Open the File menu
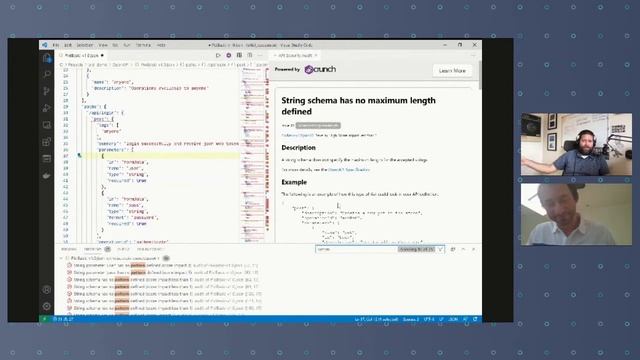The height and width of the screenshot is (360, 640). click(x=56, y=45)
